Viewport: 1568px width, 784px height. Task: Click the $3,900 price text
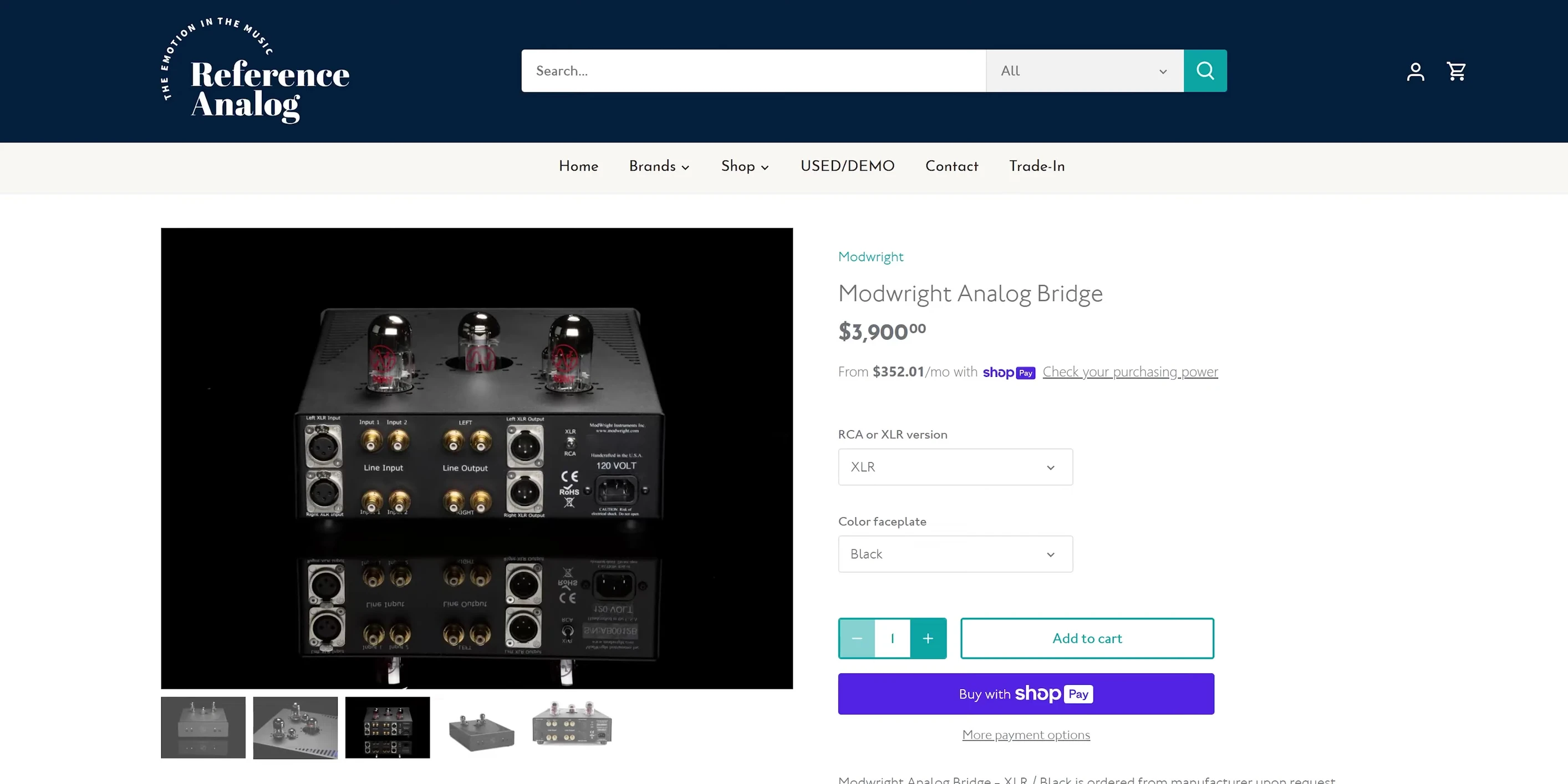pyautogui.click(x=882, y=332)
